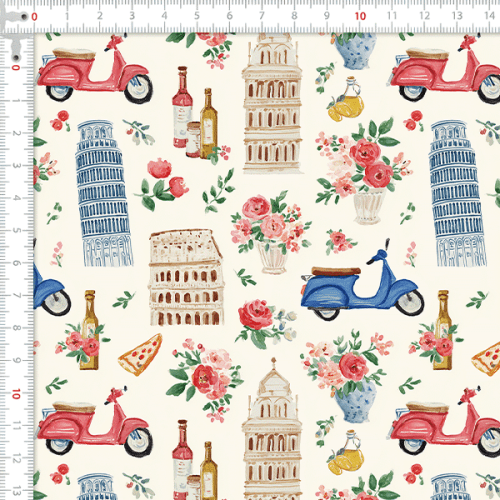This screenshot has width=500, height=500.
Task: Click the blue vase with flowers
Action: pos(348,377)
